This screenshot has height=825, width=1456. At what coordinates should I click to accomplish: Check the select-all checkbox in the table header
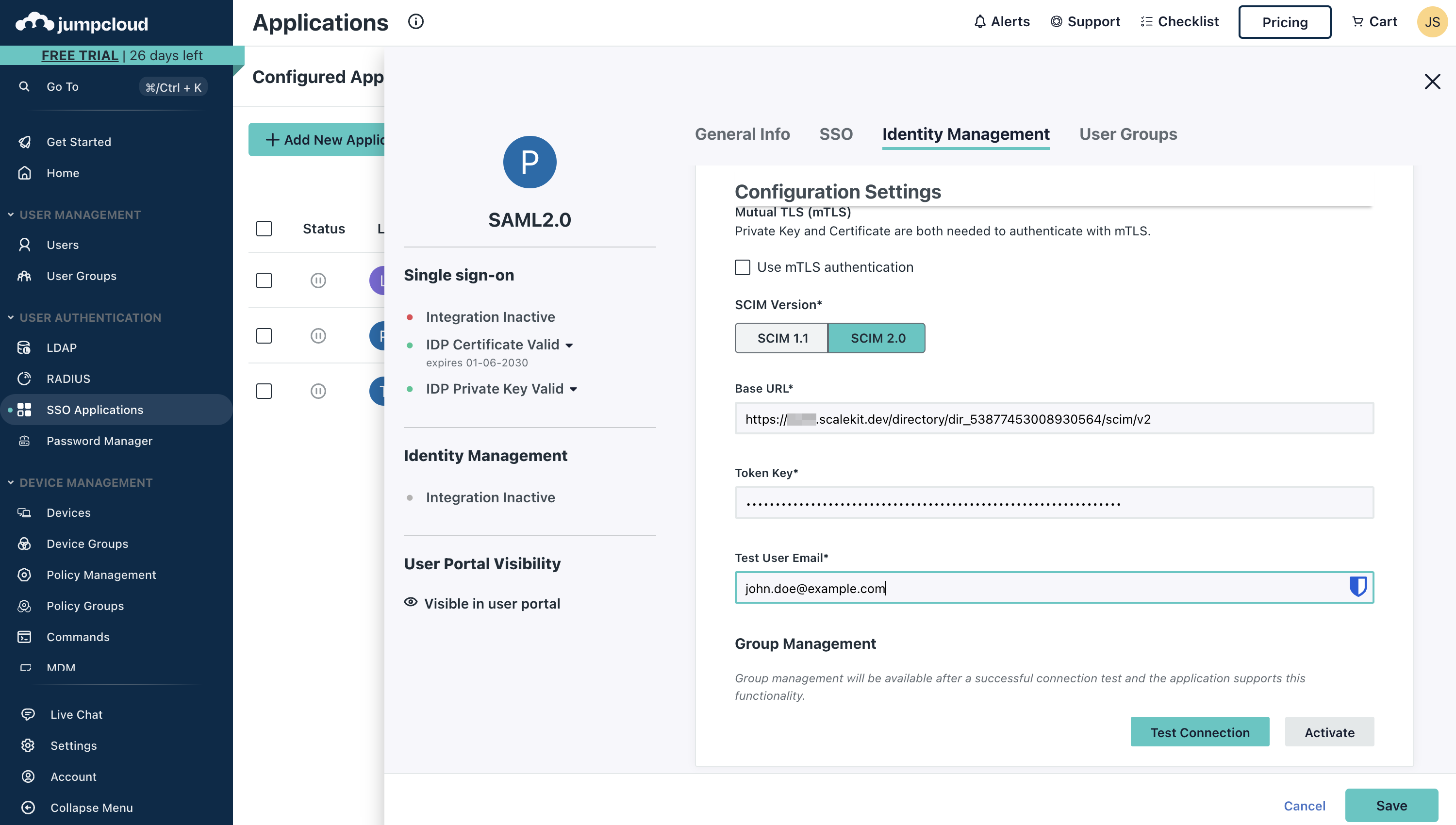264,229
